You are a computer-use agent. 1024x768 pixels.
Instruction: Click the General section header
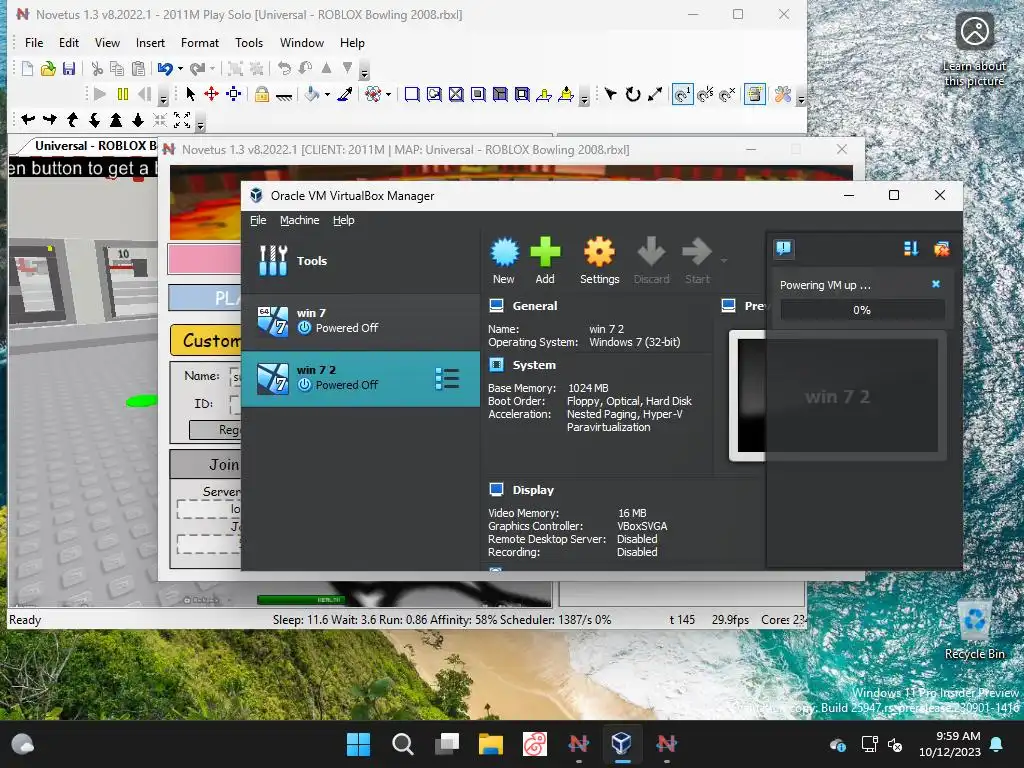point(535,306)
